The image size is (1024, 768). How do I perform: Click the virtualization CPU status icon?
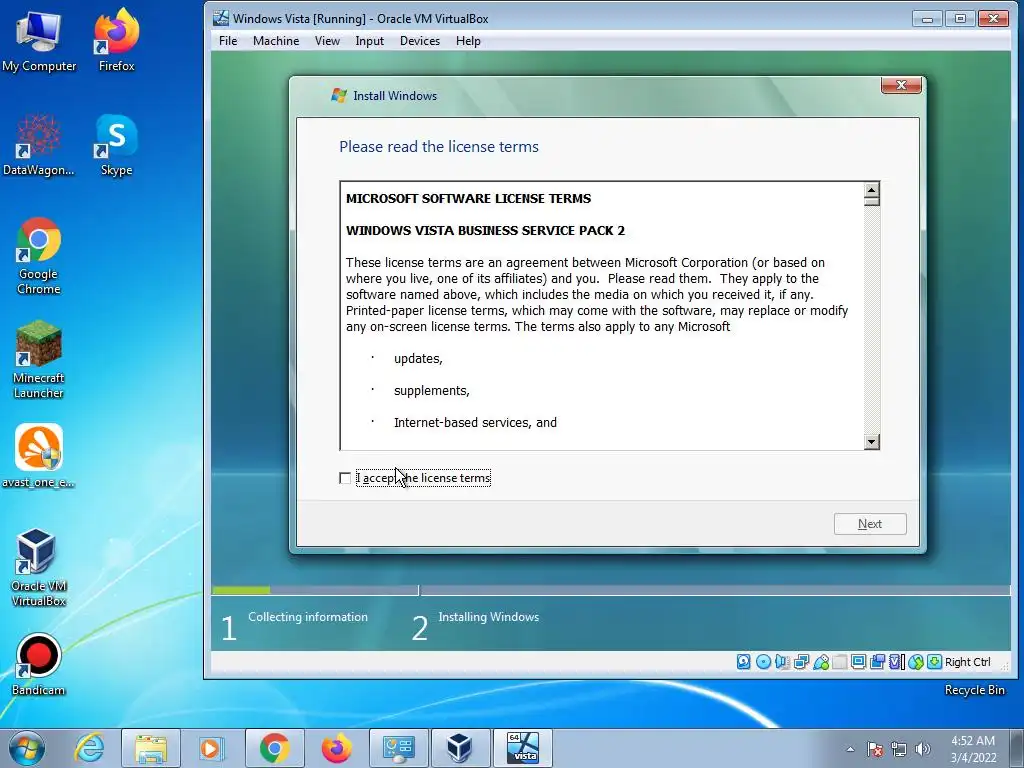(897, 662)
